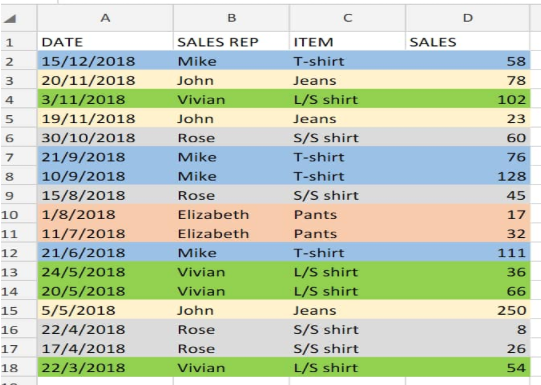The image size is (541, 385).
Task: Select the cell with date 5/5/2018
Action: (x=105, y=310)
